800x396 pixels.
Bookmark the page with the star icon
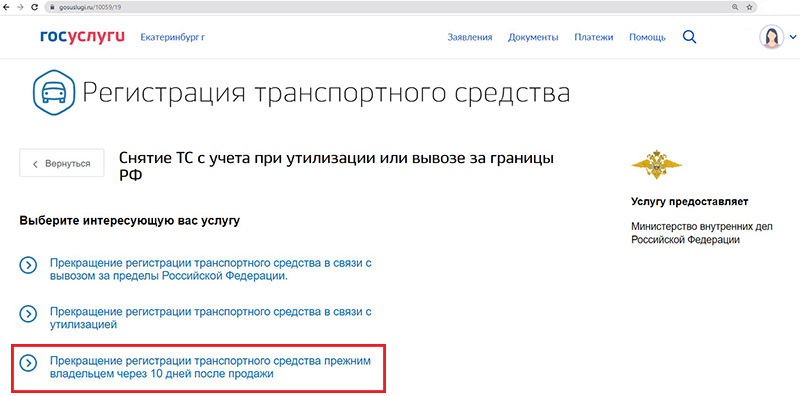tap(749, 7)
